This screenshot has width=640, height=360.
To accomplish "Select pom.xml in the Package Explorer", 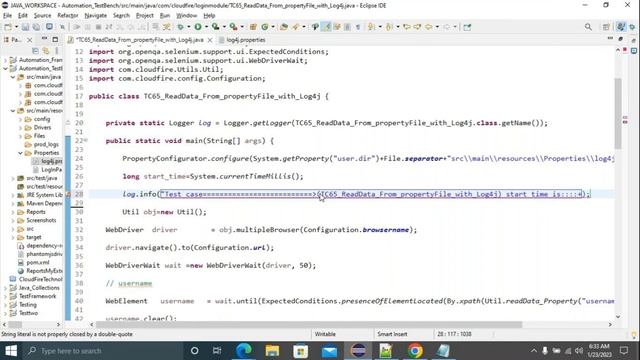I will click(34, 262).
